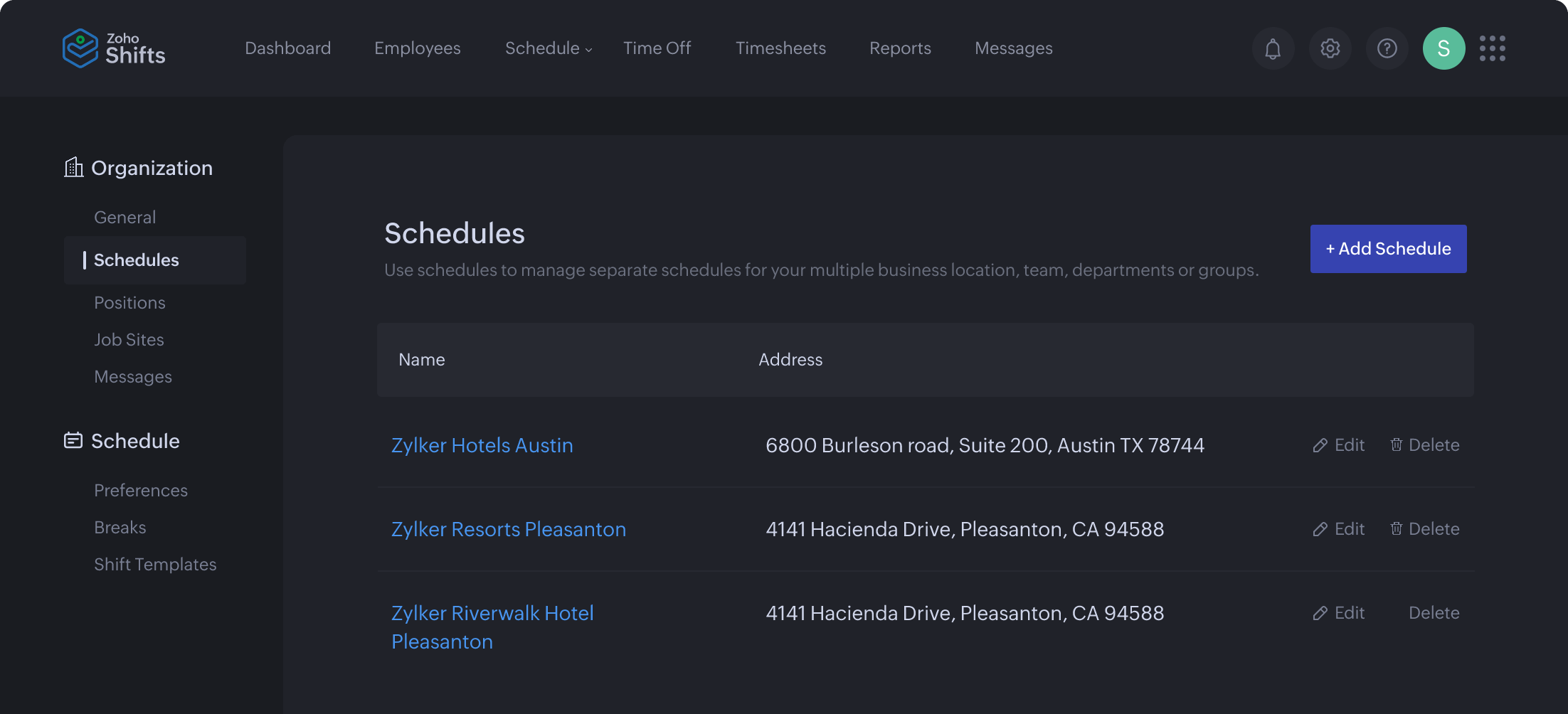Open the settings gear
The image size is (1568, 714).
click(1330, 48)
